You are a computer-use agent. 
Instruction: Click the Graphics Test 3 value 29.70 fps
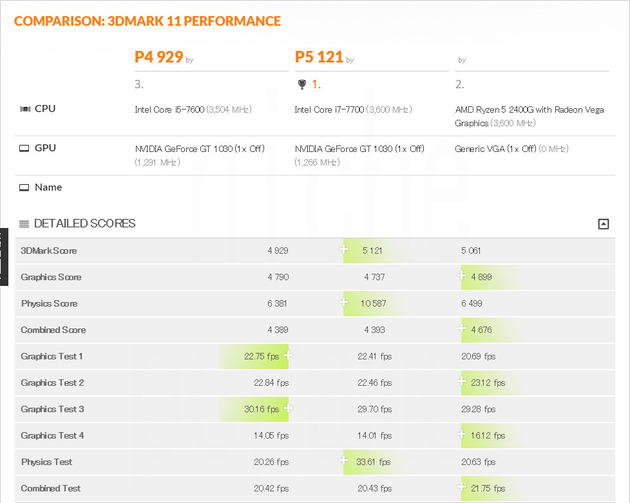pyautogui.click(x=374, y=409)
